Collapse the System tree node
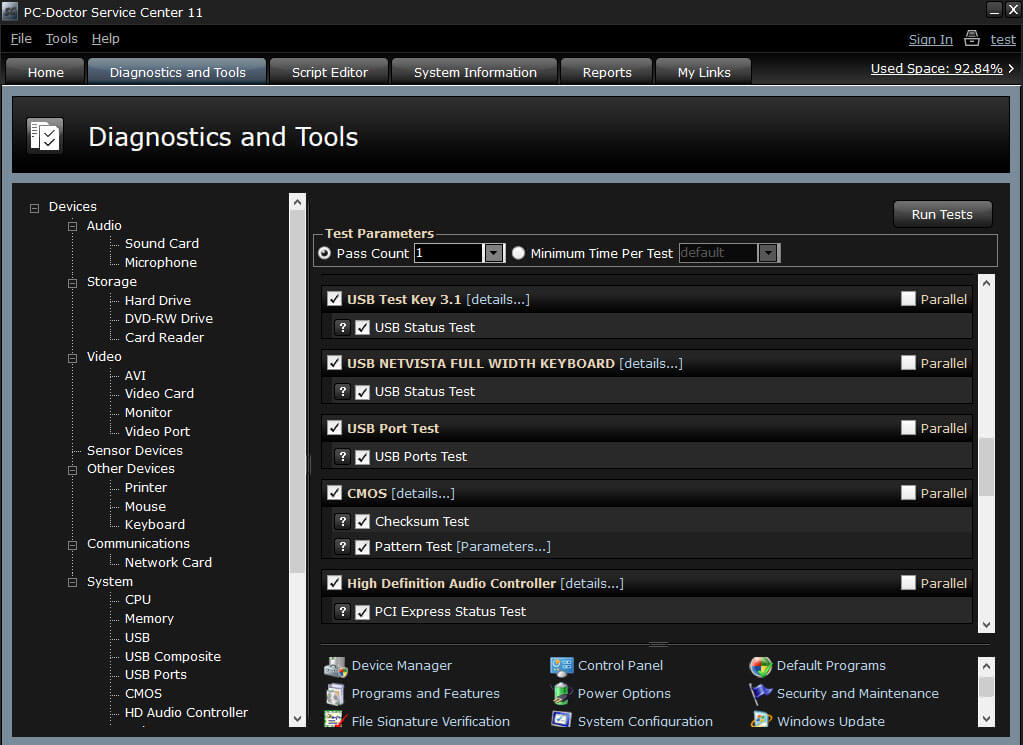The height and width of the screenshot is (745, 1023). point(72,583)
